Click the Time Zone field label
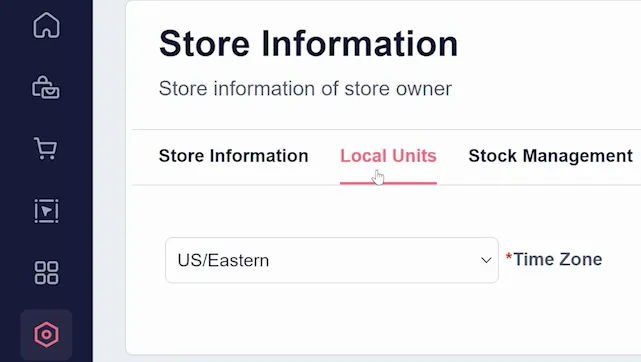The height and width of the screenshot is (362, 641). 558,259
